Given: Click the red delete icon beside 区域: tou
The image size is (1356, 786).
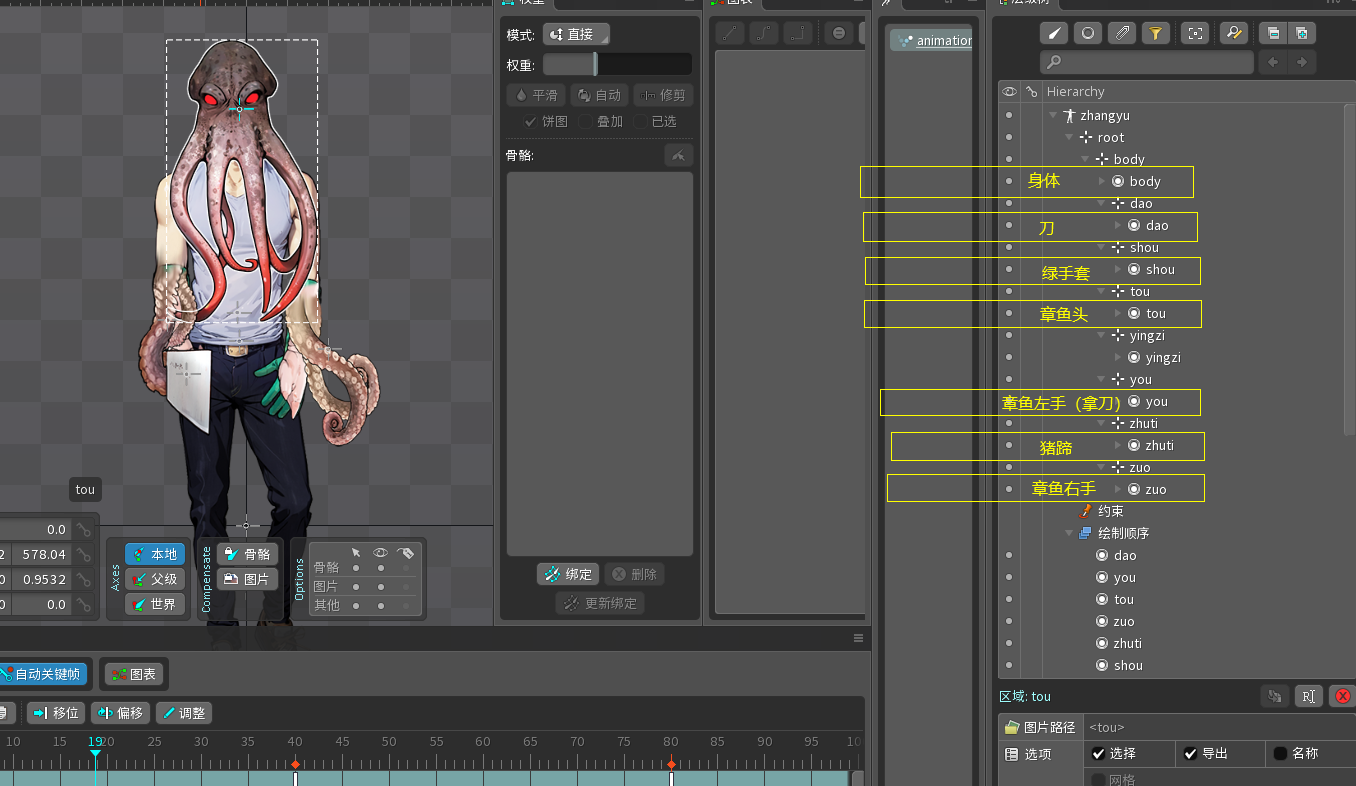Looking at the screenshot, I should (1343, 696).
